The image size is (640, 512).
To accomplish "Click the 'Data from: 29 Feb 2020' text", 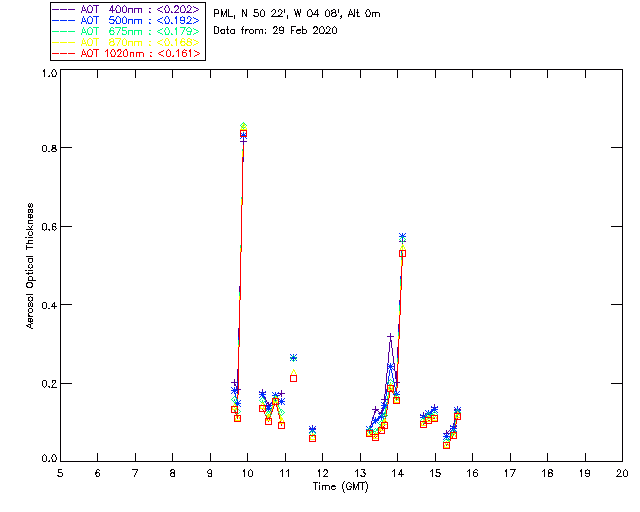I will [275, 30].
